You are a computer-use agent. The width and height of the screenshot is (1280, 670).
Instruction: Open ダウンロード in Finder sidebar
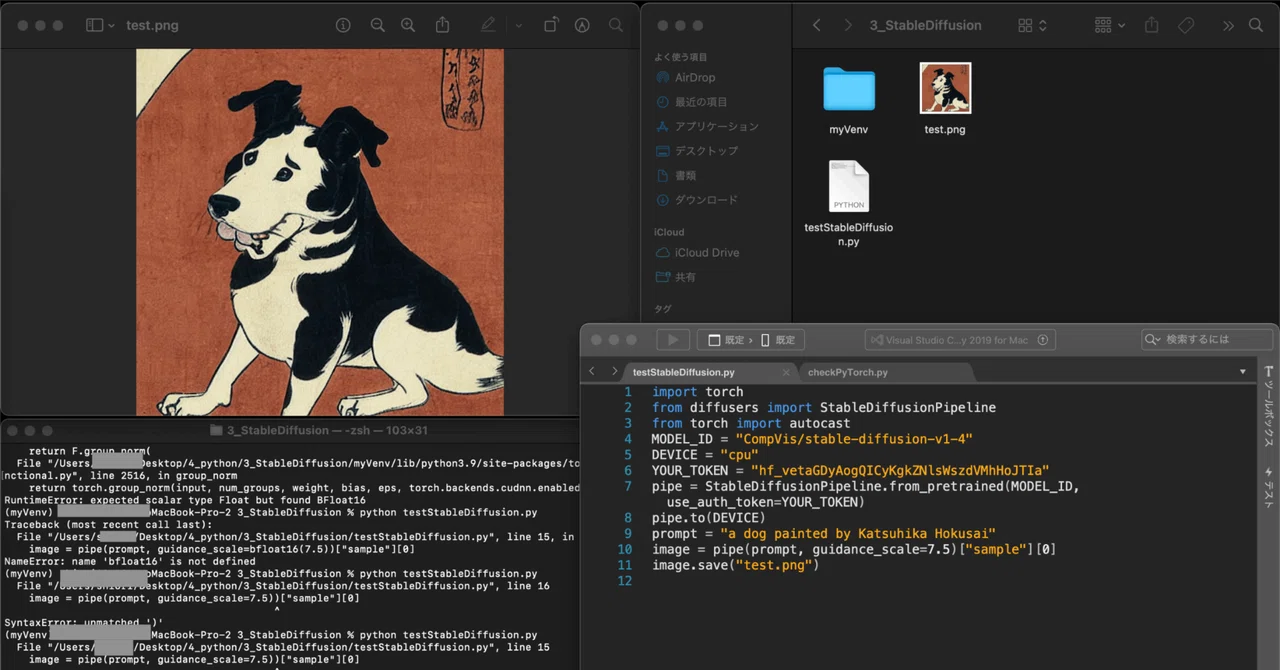[696, 200]
